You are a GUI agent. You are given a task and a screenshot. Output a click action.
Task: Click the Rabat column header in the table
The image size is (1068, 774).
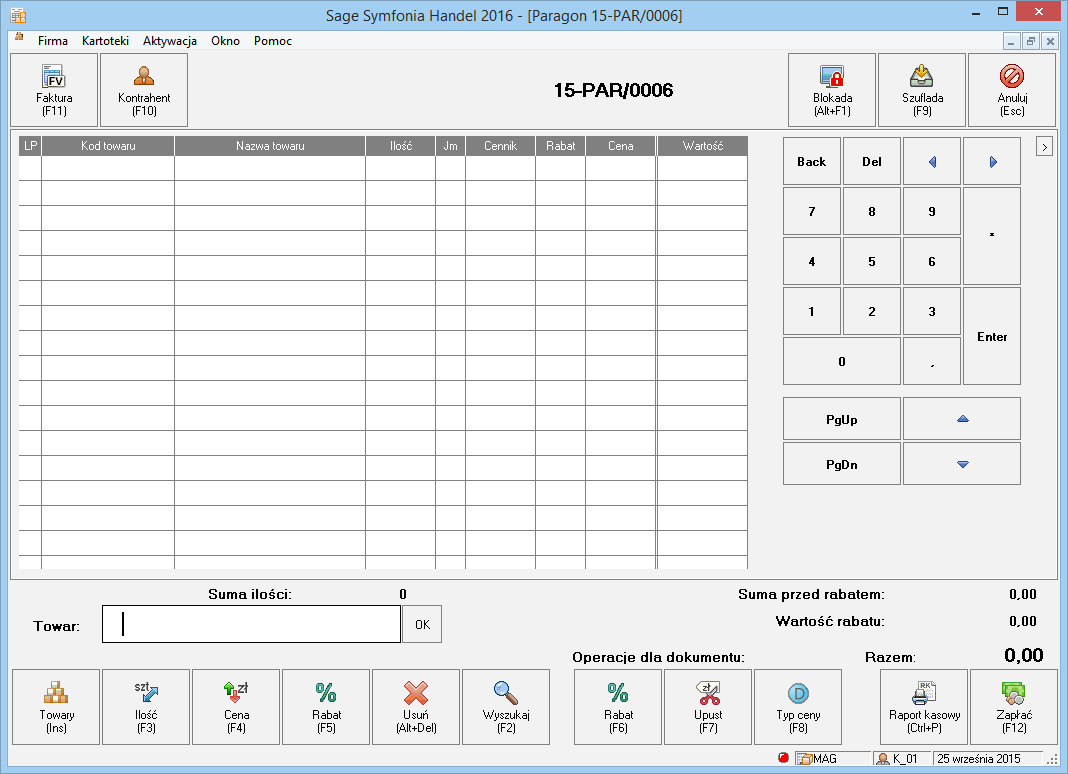click(561, 146)
